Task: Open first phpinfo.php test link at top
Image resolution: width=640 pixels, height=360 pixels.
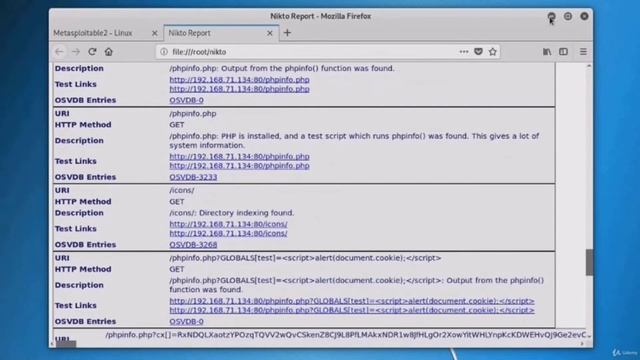Action: [x=239, y=80]
